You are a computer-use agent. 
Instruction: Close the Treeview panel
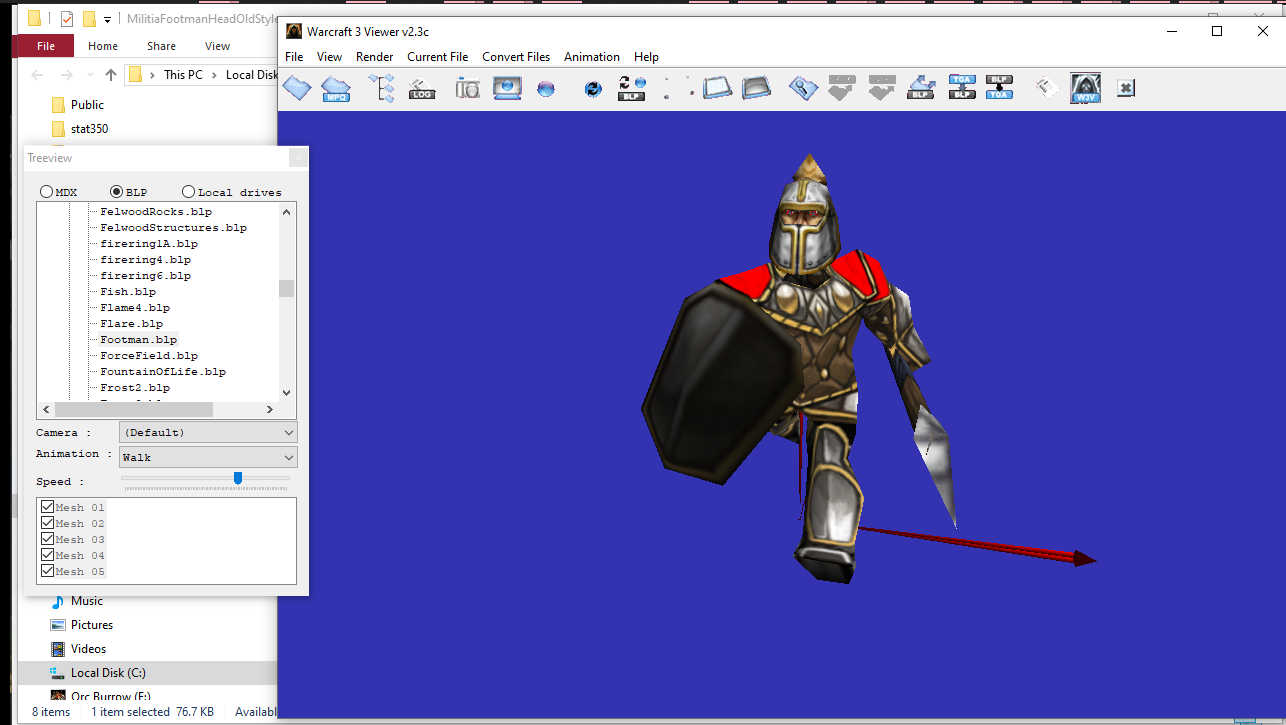(x=298, y=158)
